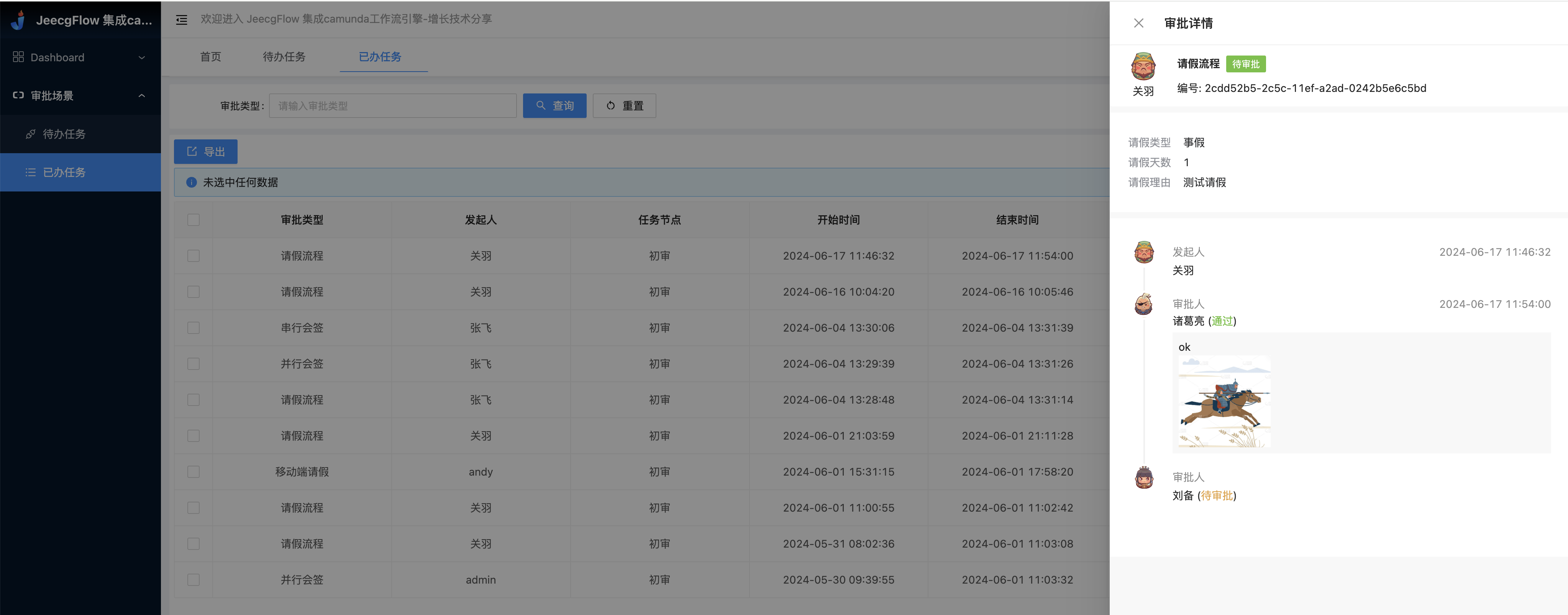This screenshot has height=615, width=1568.
Task: Click the Dashboard grid icon in the sidebar
Action: tap(18, 57)
